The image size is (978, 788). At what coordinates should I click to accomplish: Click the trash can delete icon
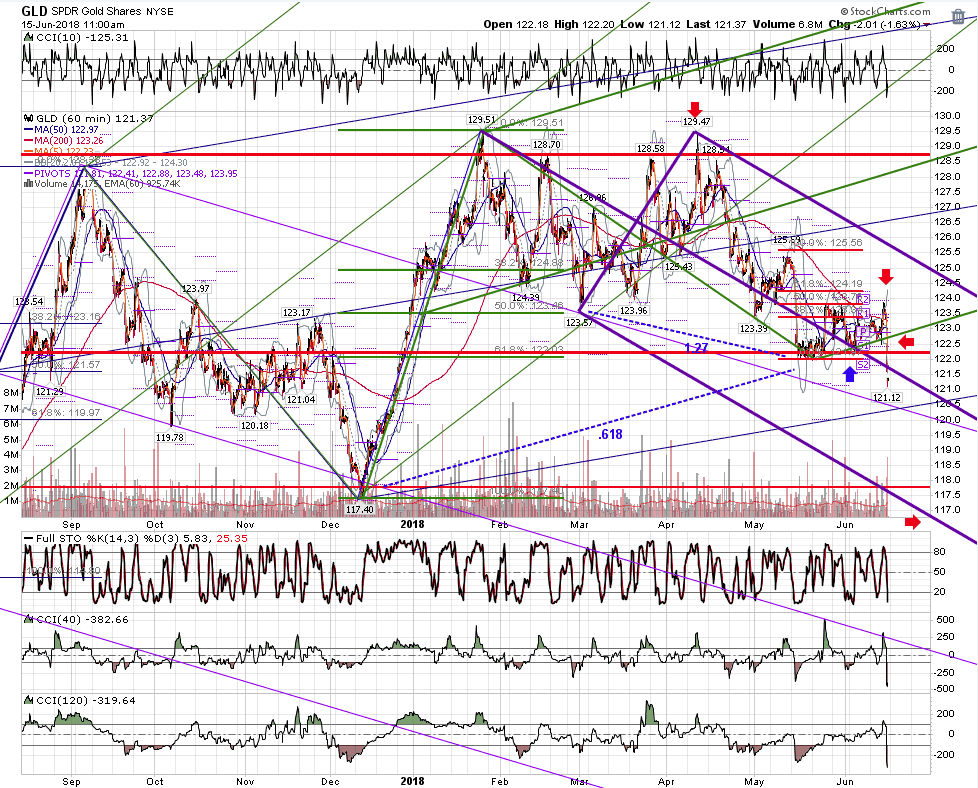click(958, 16)
